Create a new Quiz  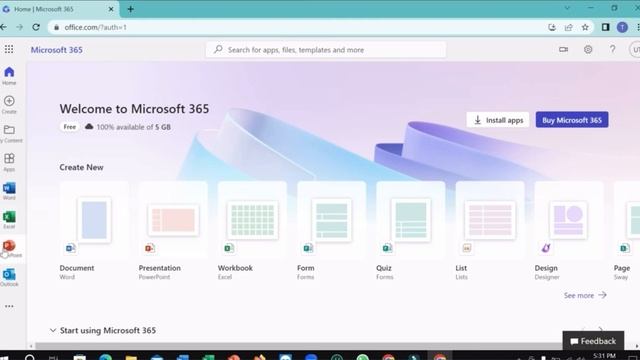click(x=411, y=231)
